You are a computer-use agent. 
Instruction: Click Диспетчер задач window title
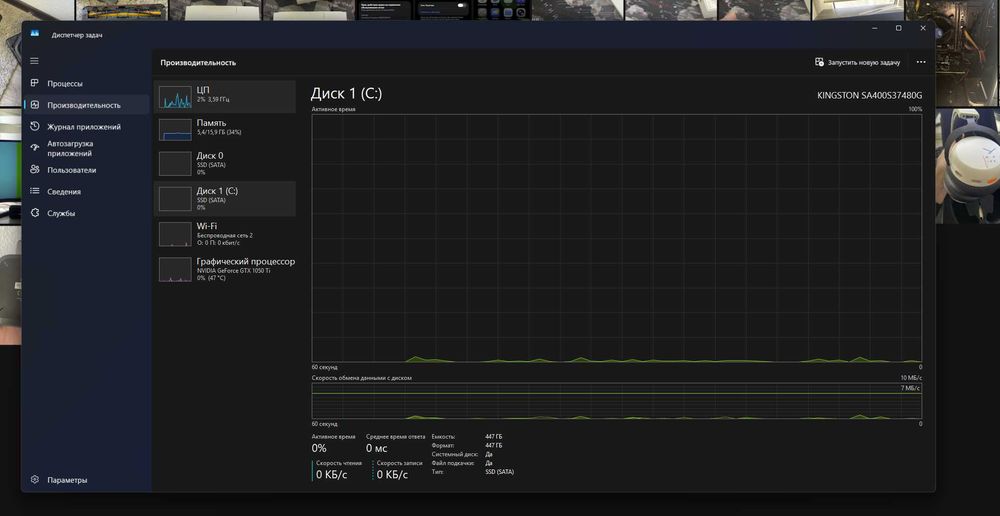pos(77,35)
